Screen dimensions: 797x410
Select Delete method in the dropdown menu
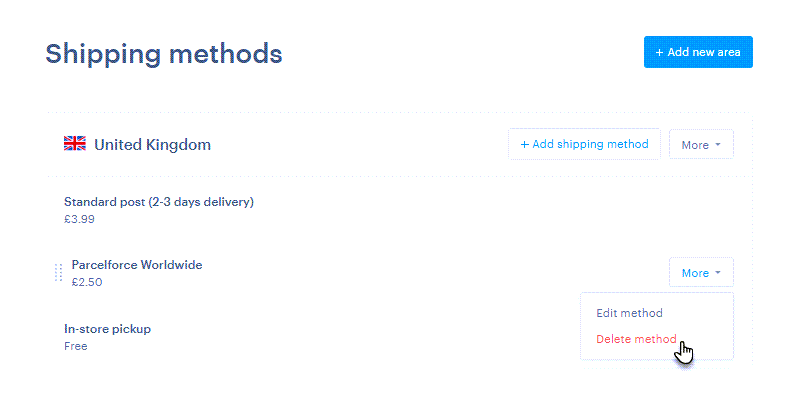coord(636,339)
